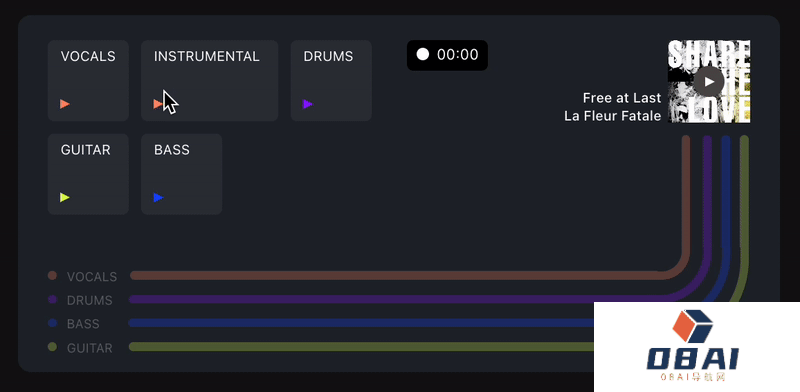The image size is (800, 392).
Task: Click the olive Guitar track line
Action: pyautogui.click(x=361, y=347)
